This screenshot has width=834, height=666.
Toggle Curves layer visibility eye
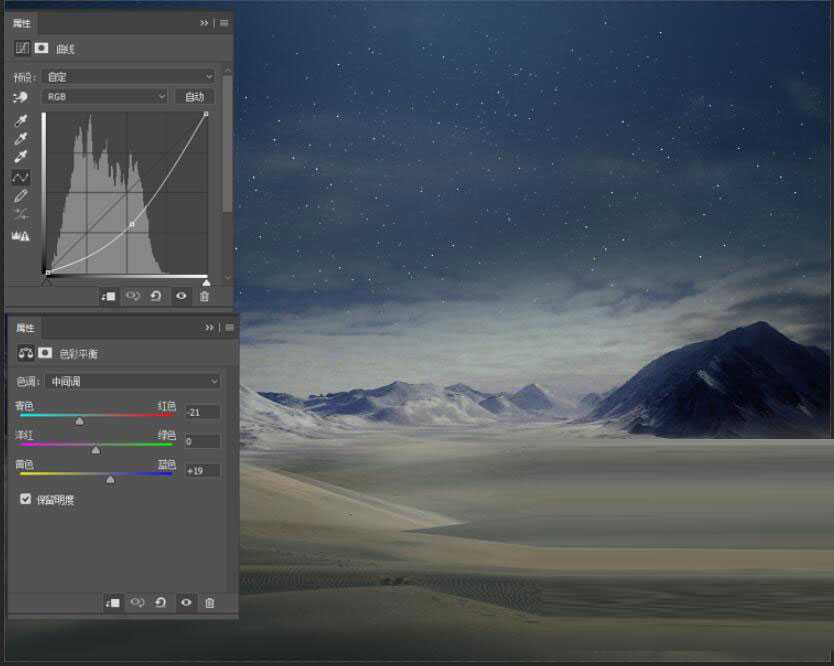(x=181, y=296)
